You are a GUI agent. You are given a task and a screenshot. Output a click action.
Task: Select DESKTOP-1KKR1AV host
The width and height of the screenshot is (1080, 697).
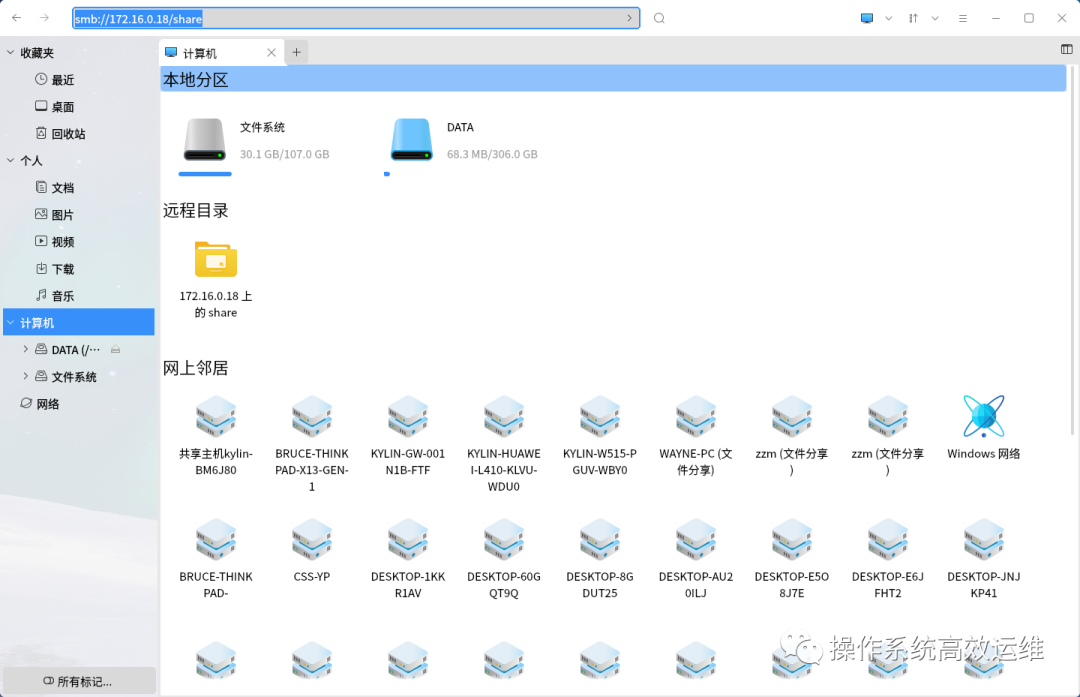click(x=408, y=559)
